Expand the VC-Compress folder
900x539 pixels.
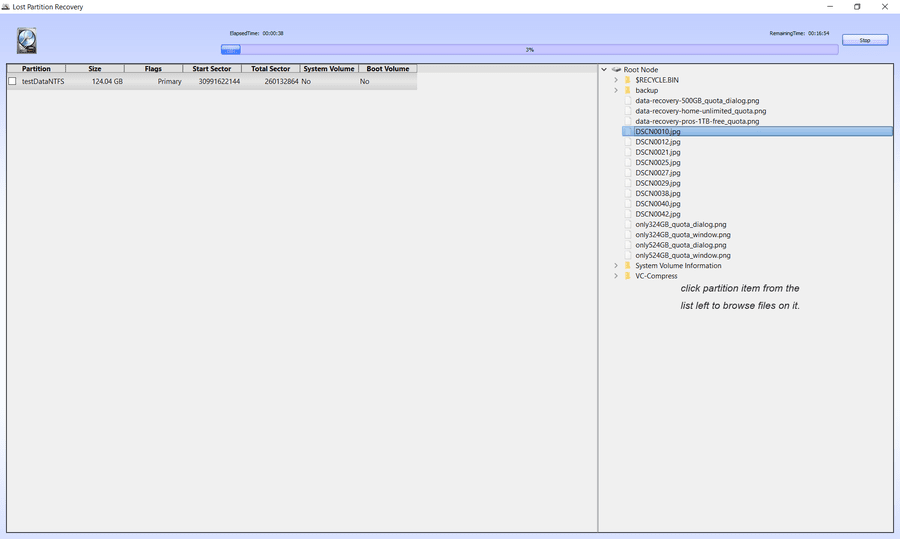pyautogui.click(x=616, y=276)
